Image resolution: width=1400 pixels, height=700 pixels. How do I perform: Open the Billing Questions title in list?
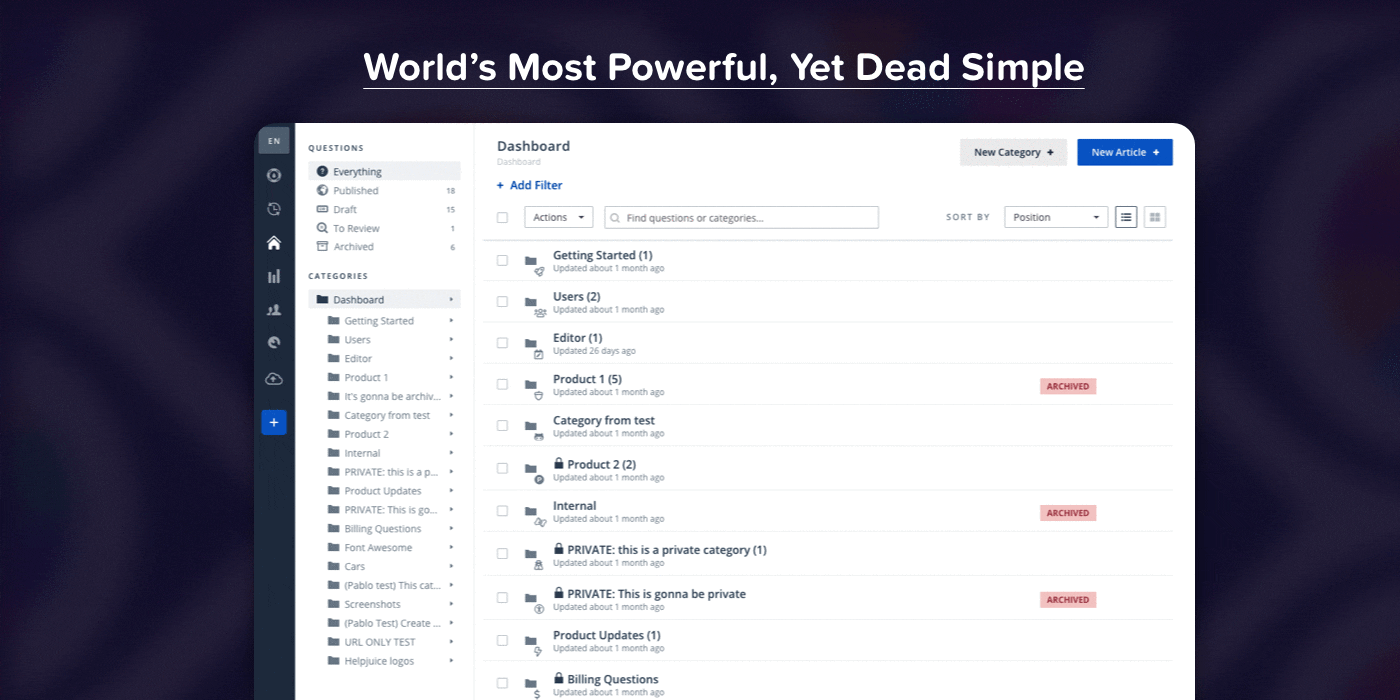tap(613, 679)
